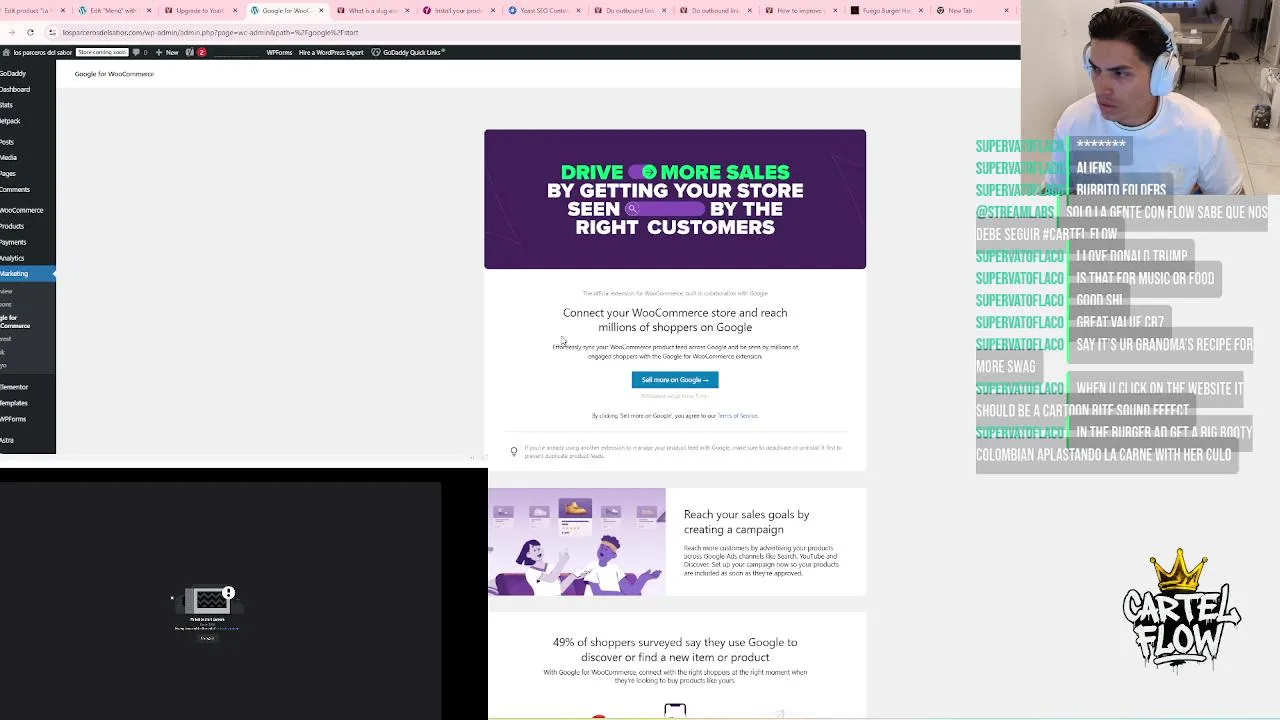The width and height of the screenshot is (1280, 720).
Task: Click the browser address bar URL
Action: point(210,32)
